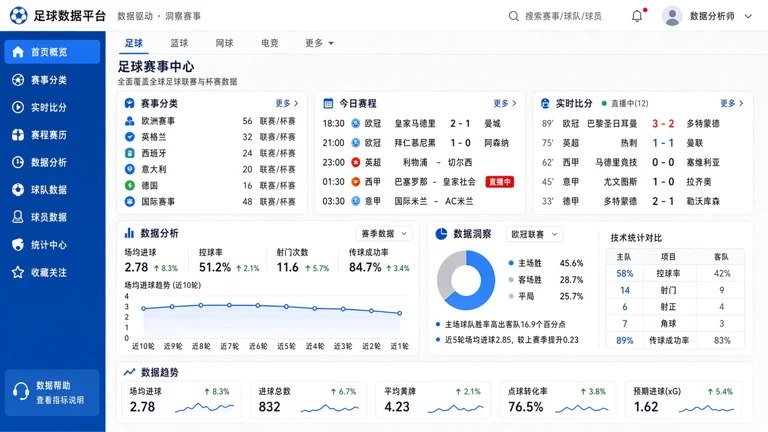Select the 西班牙 category row
768x432 pixels.
click(211, 153)
